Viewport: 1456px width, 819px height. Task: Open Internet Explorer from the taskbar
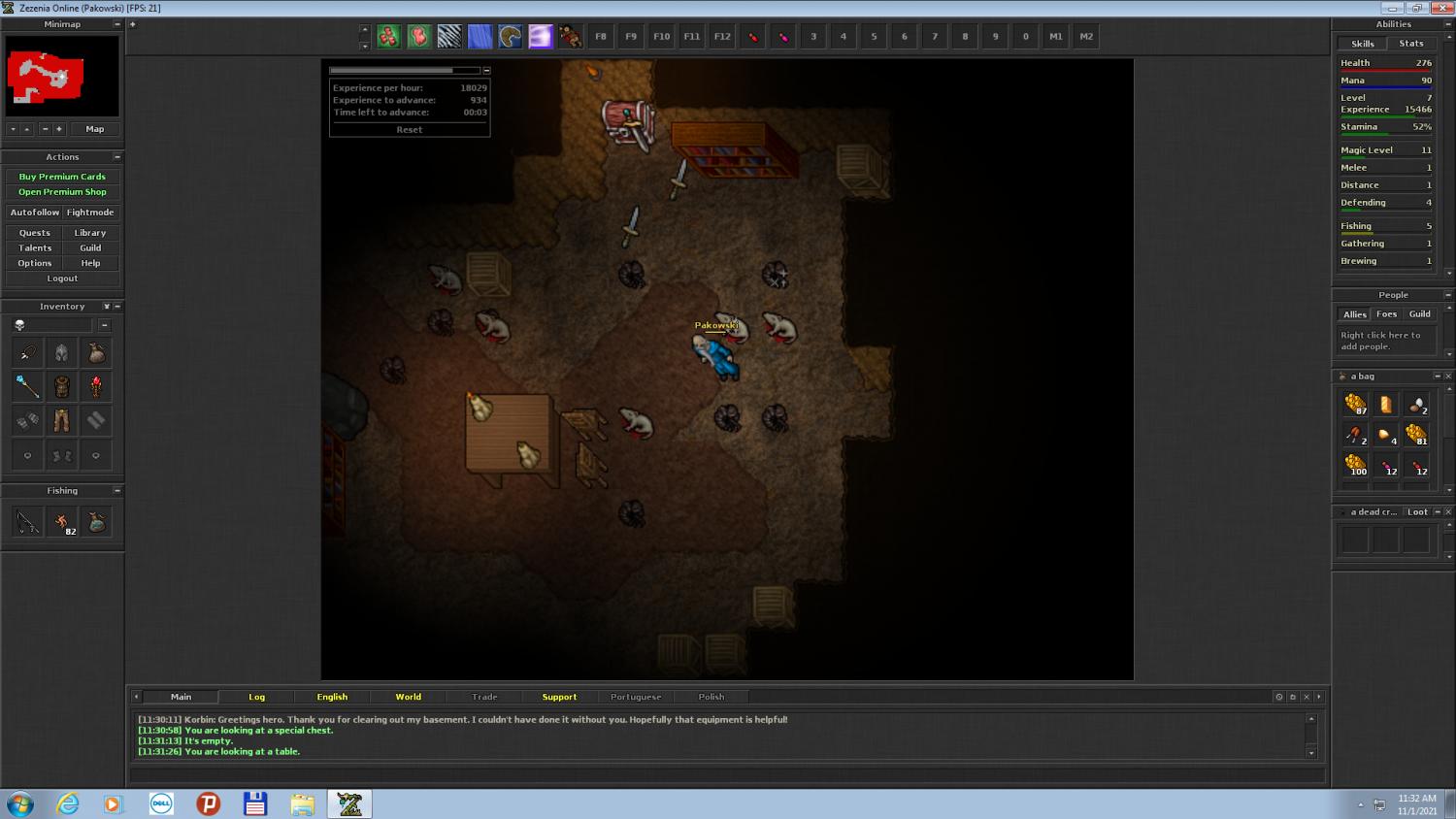coord(67,803)
